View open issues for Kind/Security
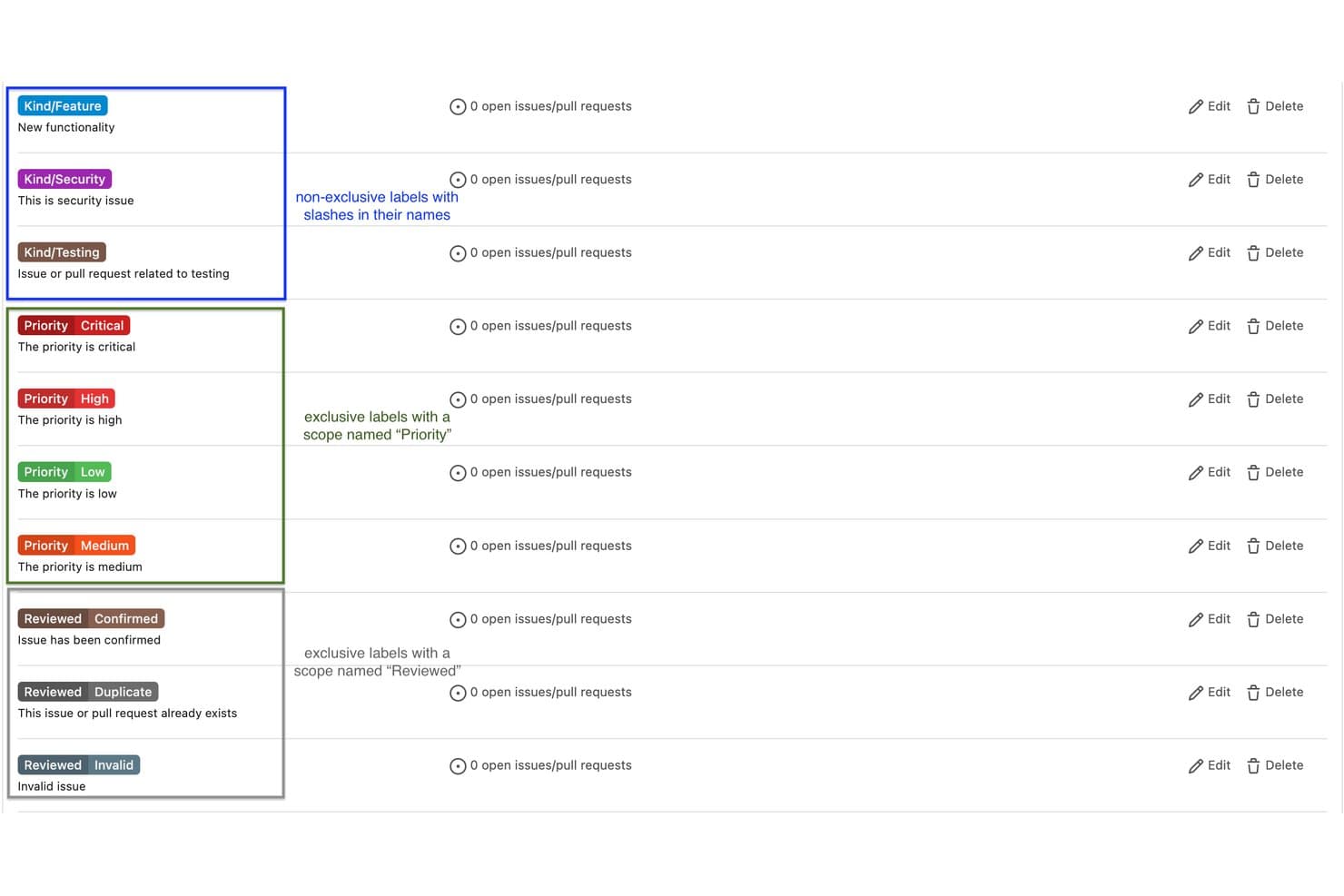The image size is (1344, 896). [x=540, y=180]
